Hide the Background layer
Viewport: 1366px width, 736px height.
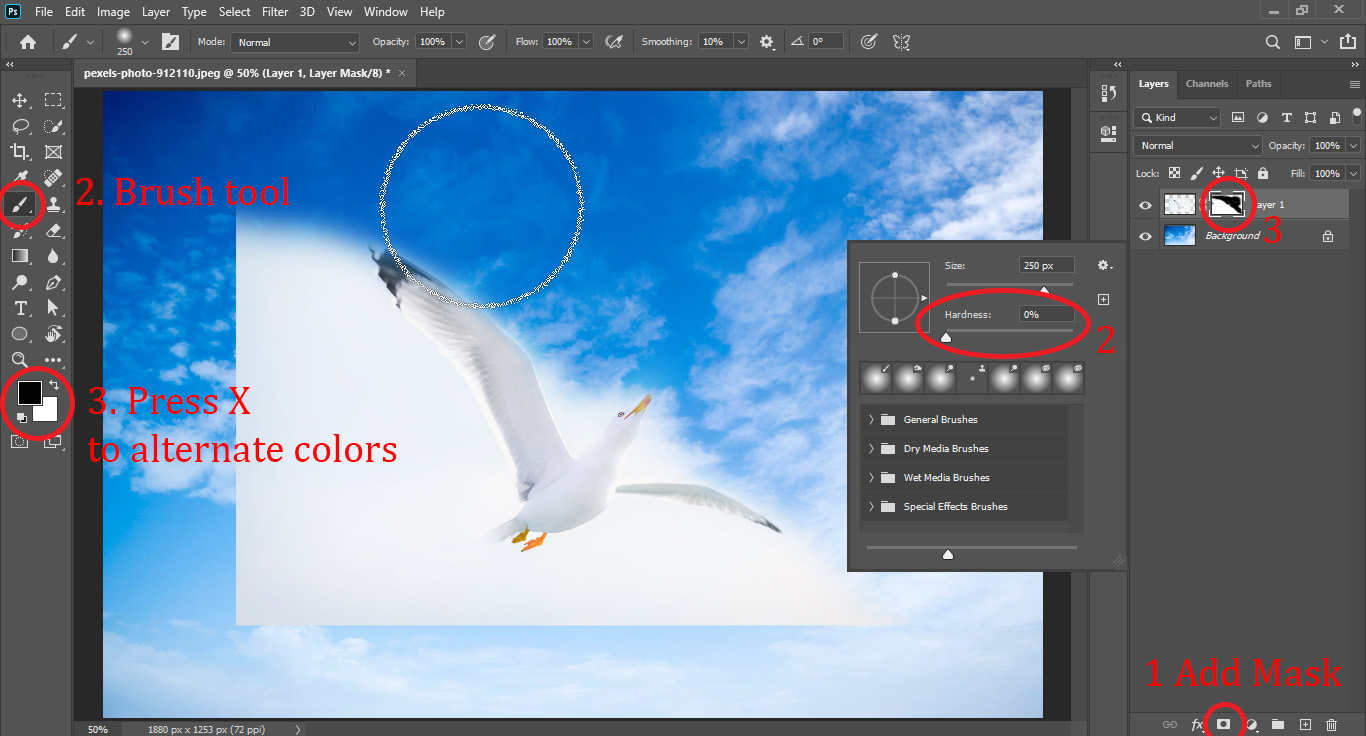pyautogui.click(x=1143, y=236)
